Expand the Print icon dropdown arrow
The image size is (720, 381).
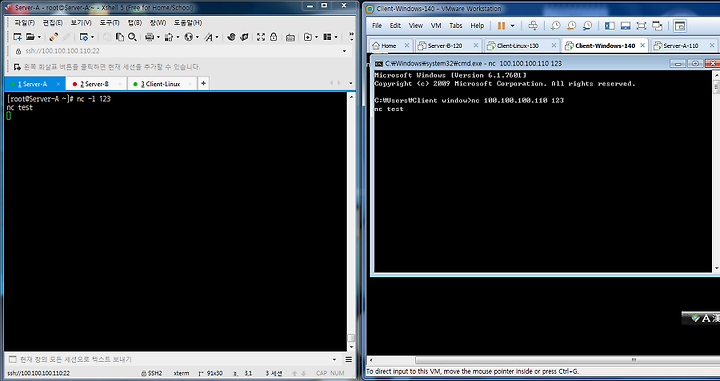click(x=158, y=38)
